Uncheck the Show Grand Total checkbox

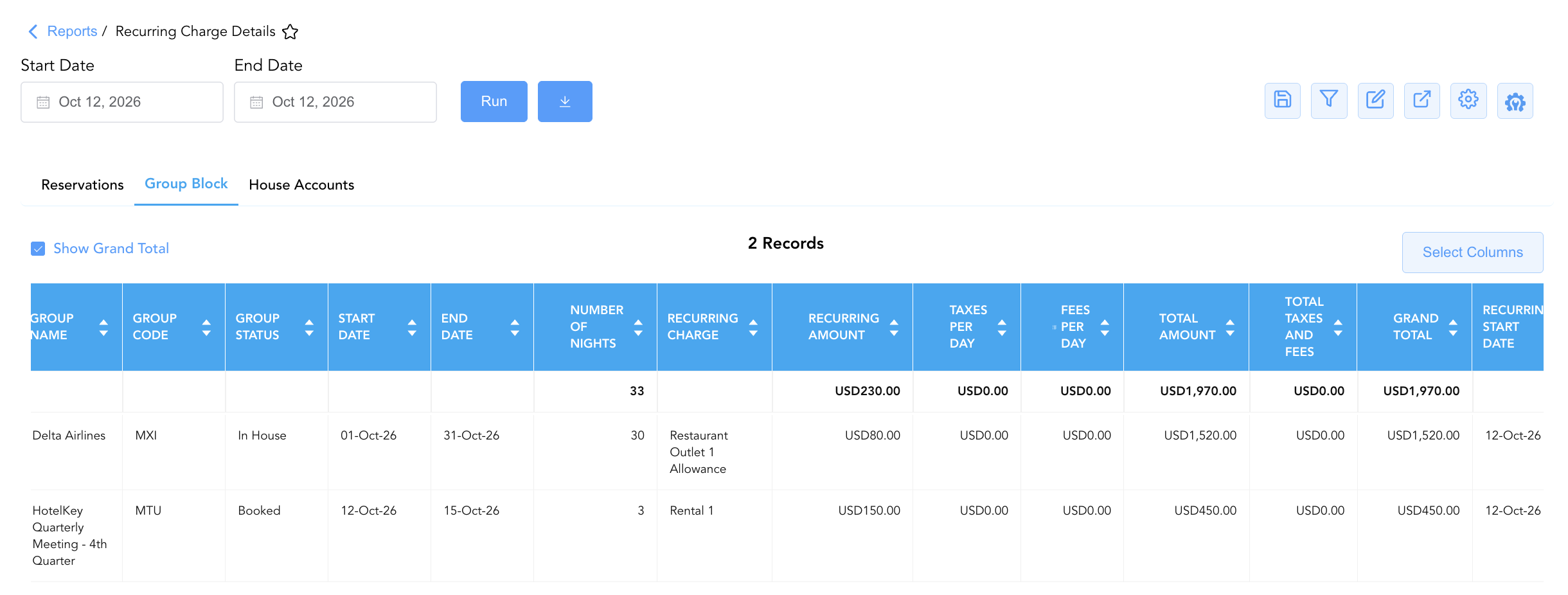tap(38, 249)
